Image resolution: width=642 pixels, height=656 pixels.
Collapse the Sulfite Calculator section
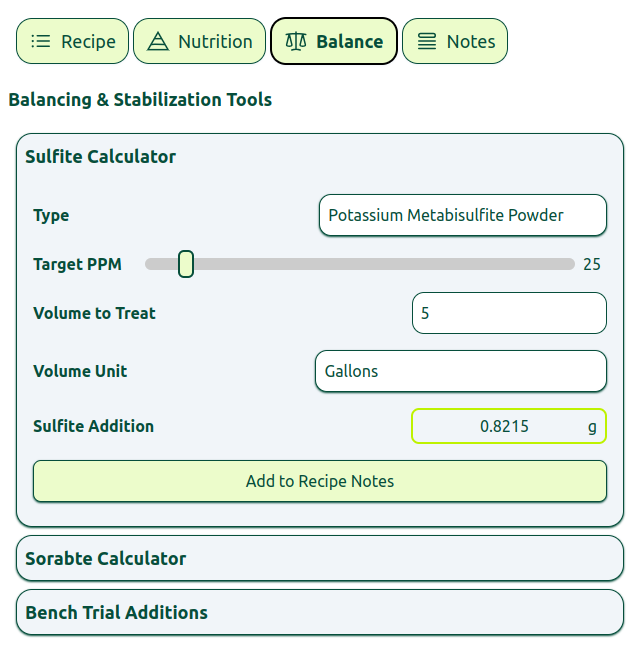(100, 157)
